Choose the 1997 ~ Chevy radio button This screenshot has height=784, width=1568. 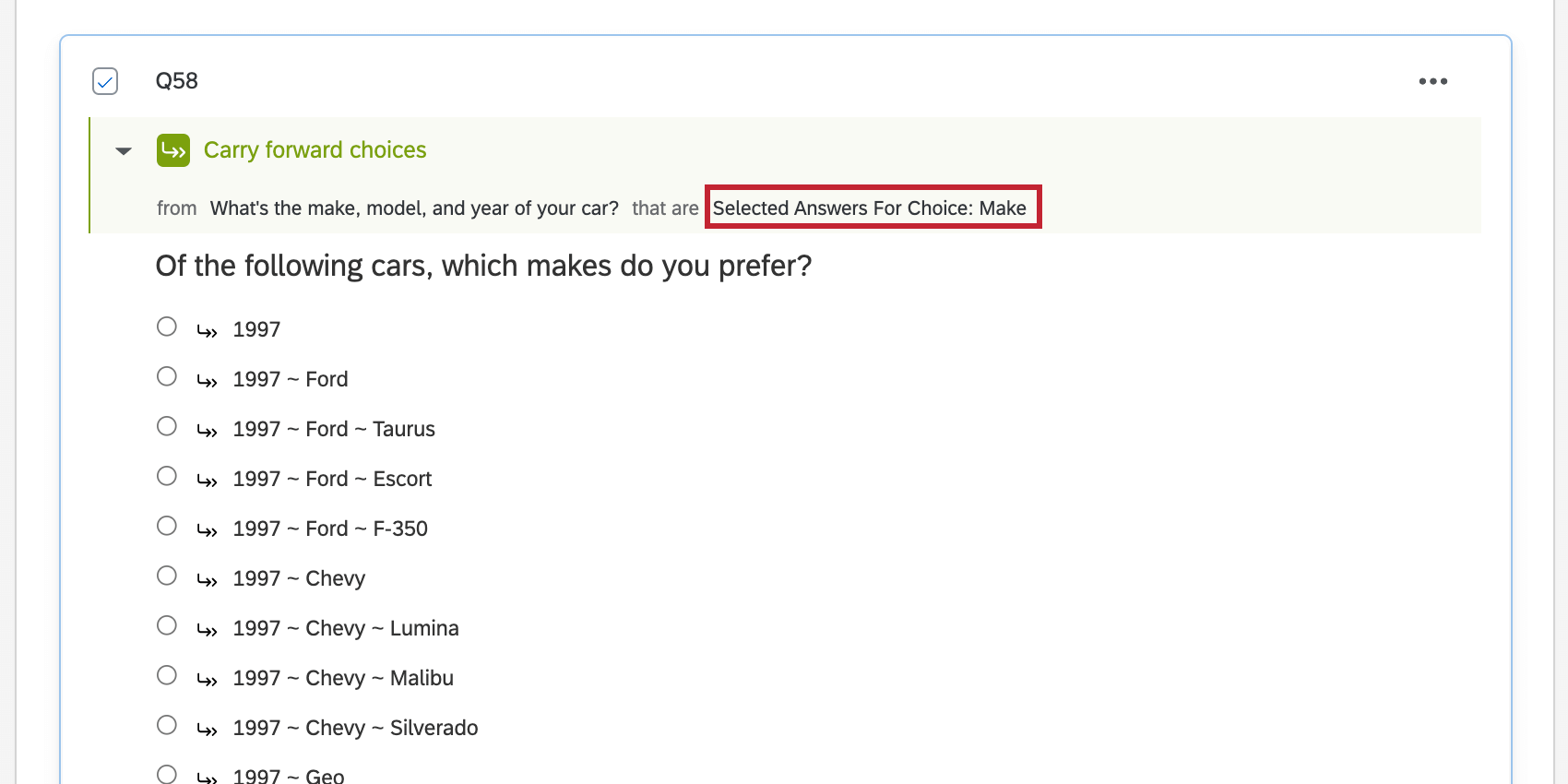tap(167, 576)
